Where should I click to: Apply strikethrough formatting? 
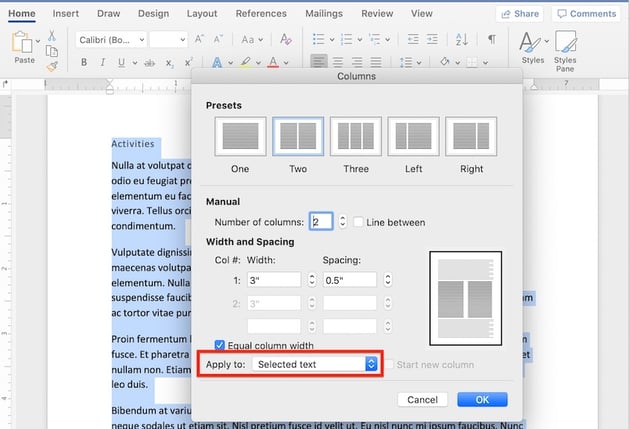[149, 63]
